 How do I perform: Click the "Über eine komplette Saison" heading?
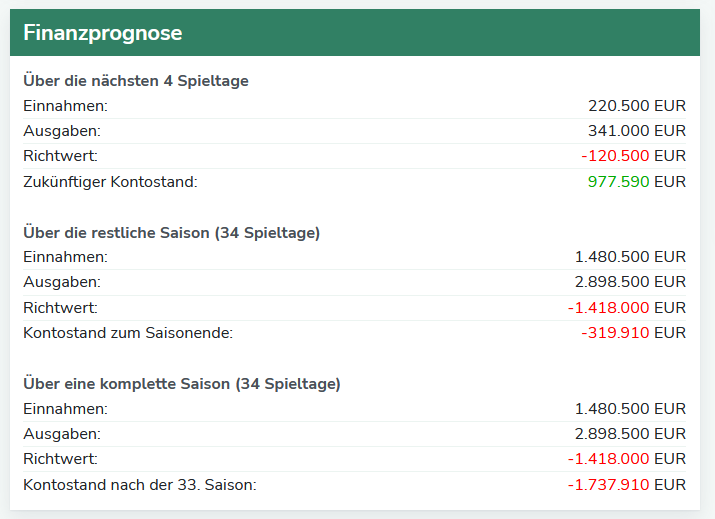pos(182,384)
